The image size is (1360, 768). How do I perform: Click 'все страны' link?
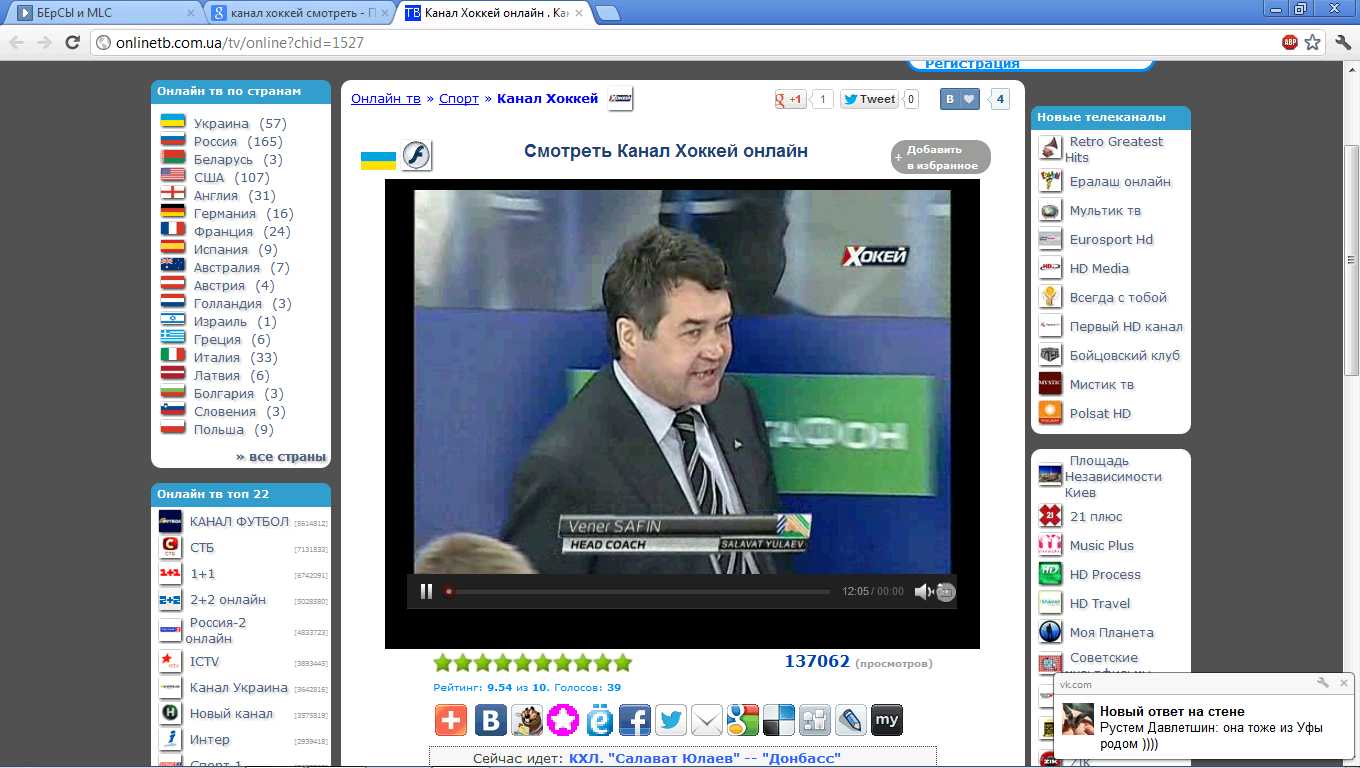(281, 456)
